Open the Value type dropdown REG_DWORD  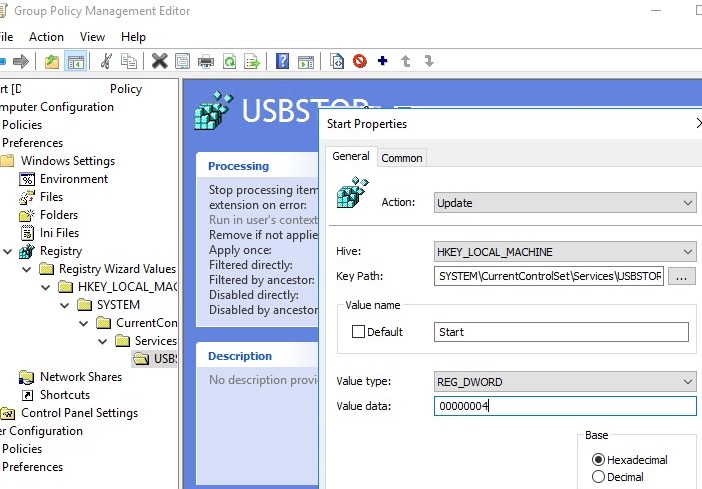[x=565, y=382]
